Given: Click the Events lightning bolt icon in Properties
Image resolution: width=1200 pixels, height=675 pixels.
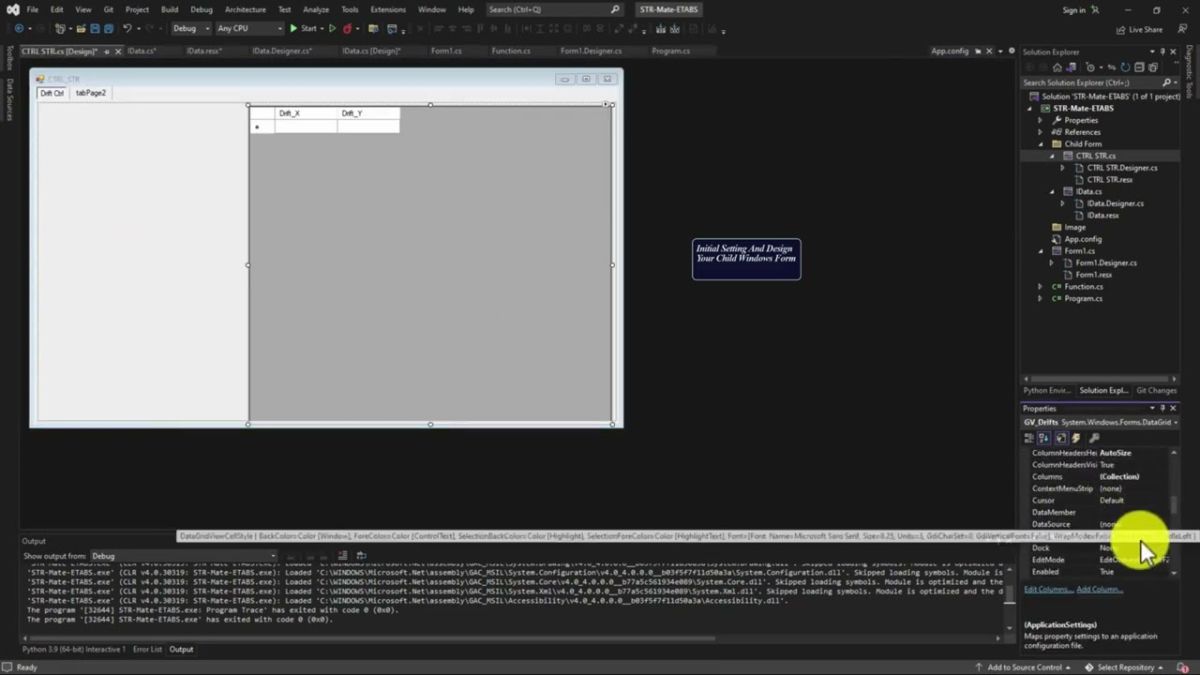Looking at the screenshot, I should click(x=1076, y=438).
